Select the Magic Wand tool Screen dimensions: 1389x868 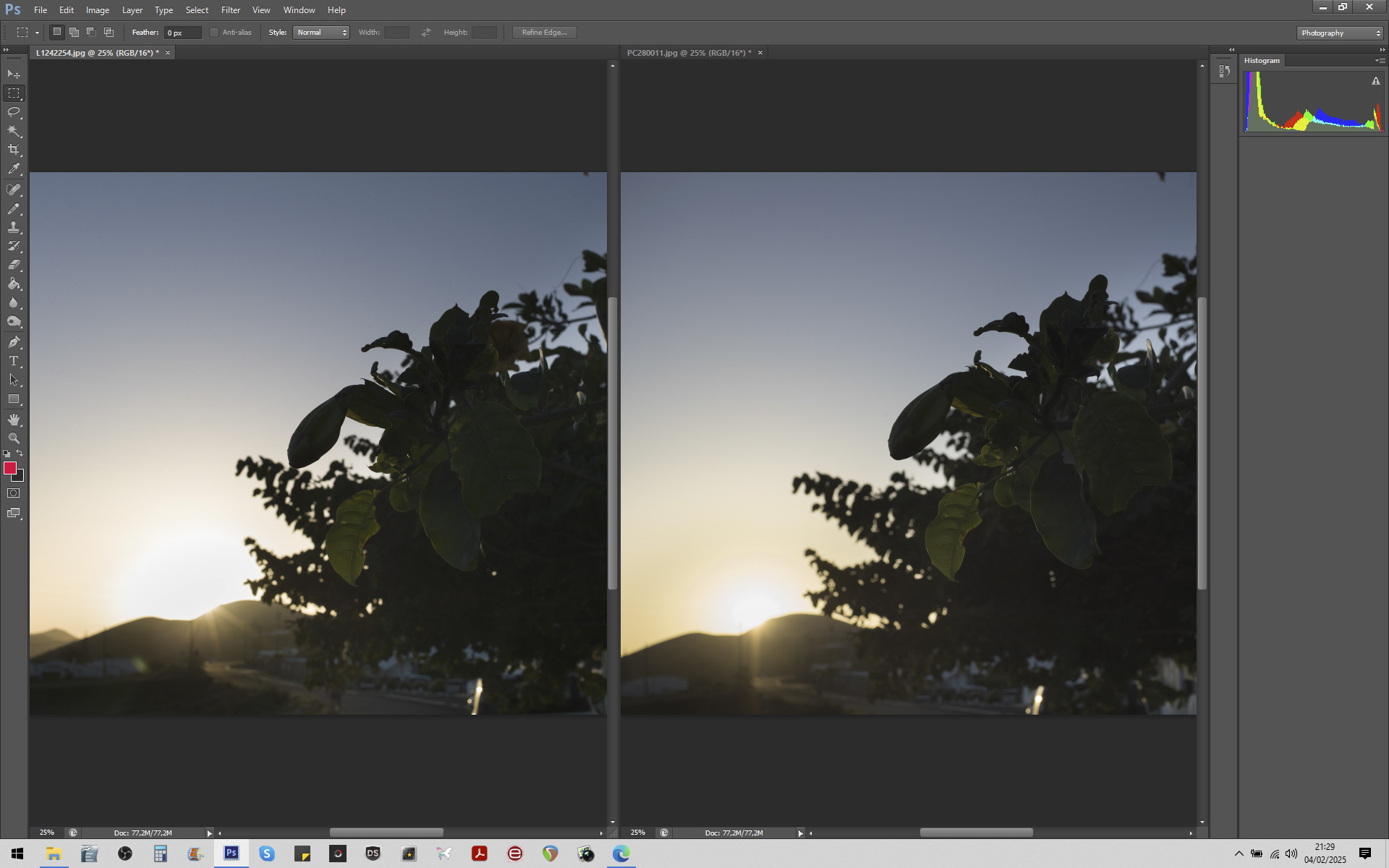click(14, 131)
